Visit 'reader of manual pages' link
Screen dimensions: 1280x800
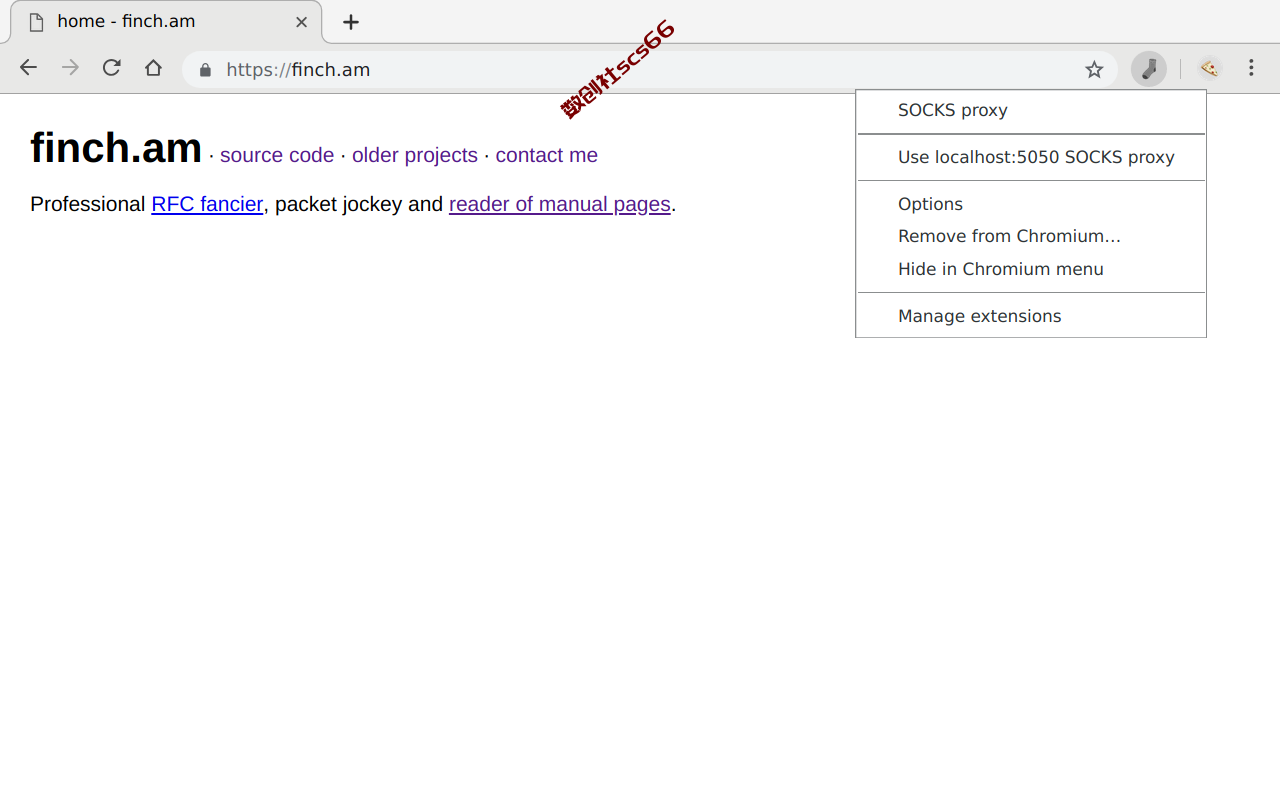[560, 204]
